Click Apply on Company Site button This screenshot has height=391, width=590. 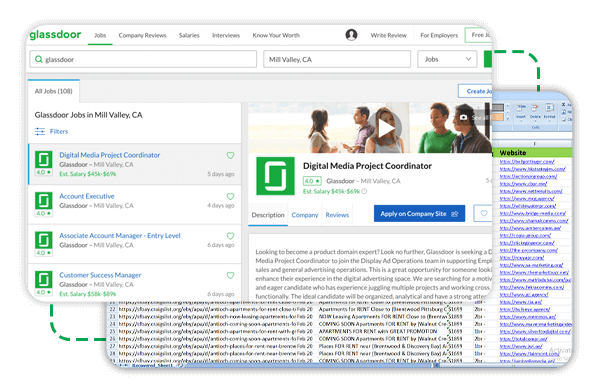[x=419, y=213]
